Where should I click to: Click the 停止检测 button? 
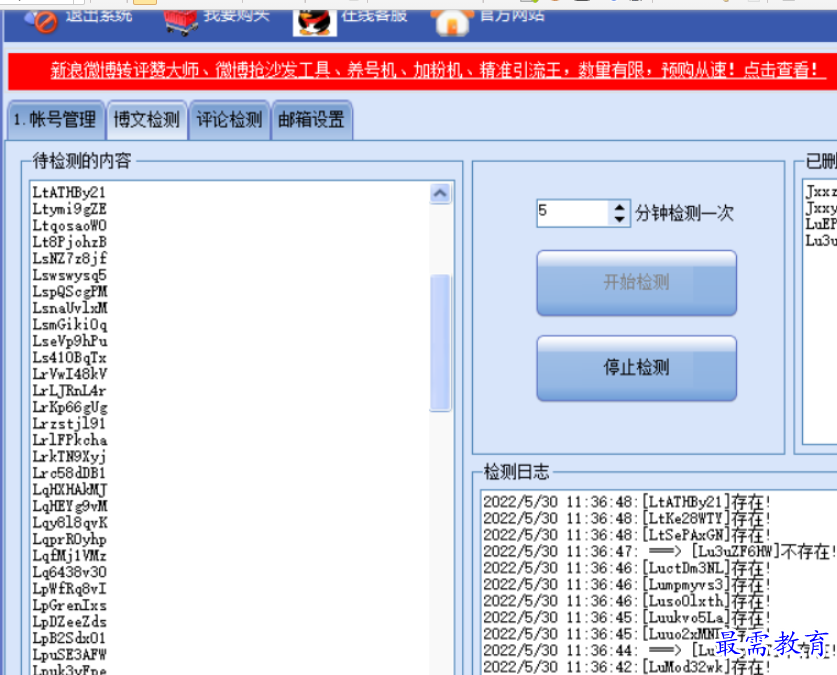pos(636,368)
